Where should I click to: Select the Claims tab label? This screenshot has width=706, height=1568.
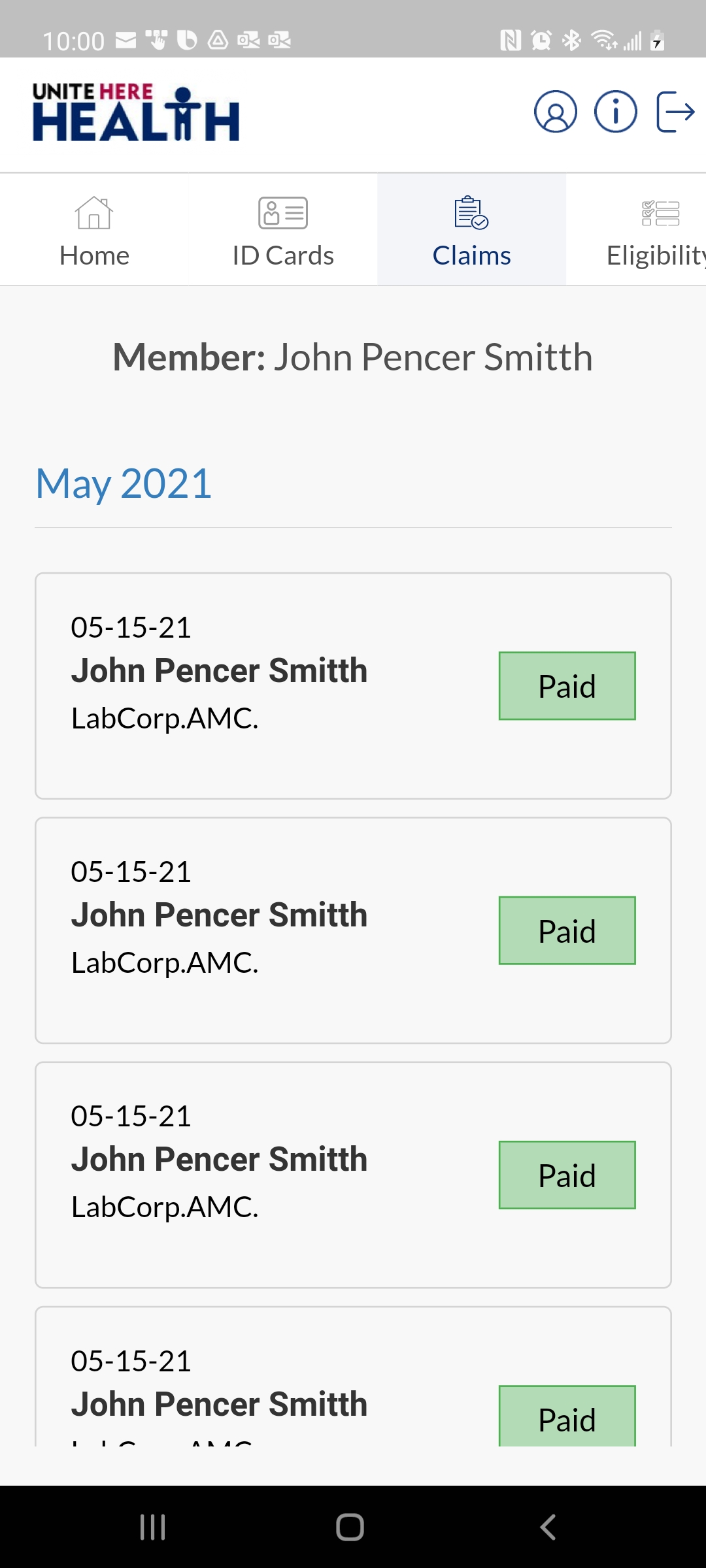click(471, 255)
